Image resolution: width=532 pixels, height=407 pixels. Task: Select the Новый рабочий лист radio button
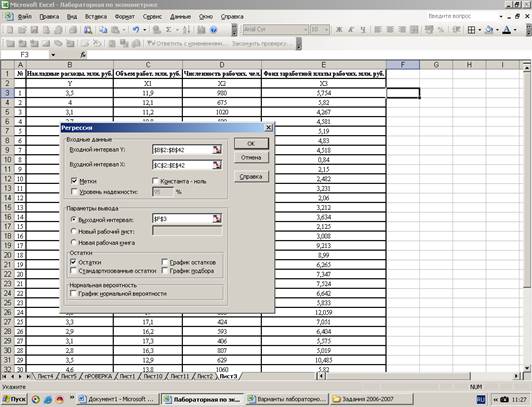tap(73, 231)
